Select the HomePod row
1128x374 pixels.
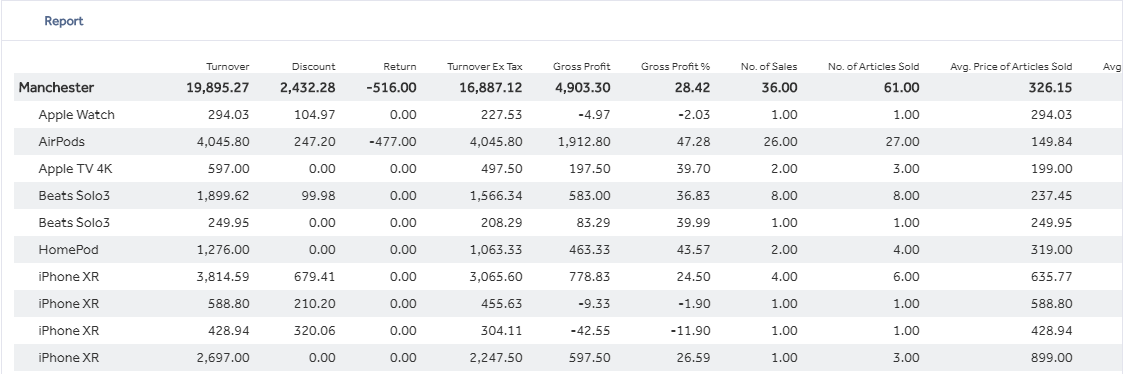click(x=563, y=250)
